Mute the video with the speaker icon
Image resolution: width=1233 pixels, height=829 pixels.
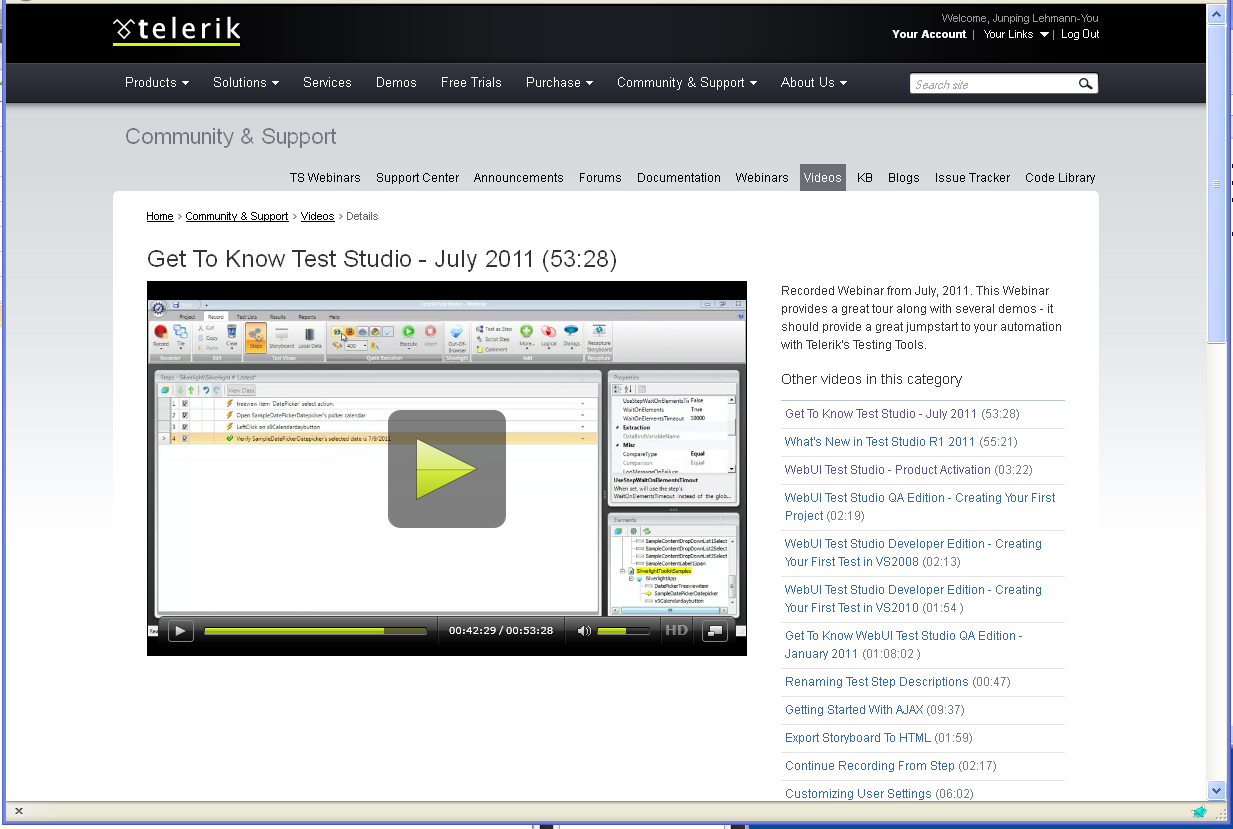(584, 631)
